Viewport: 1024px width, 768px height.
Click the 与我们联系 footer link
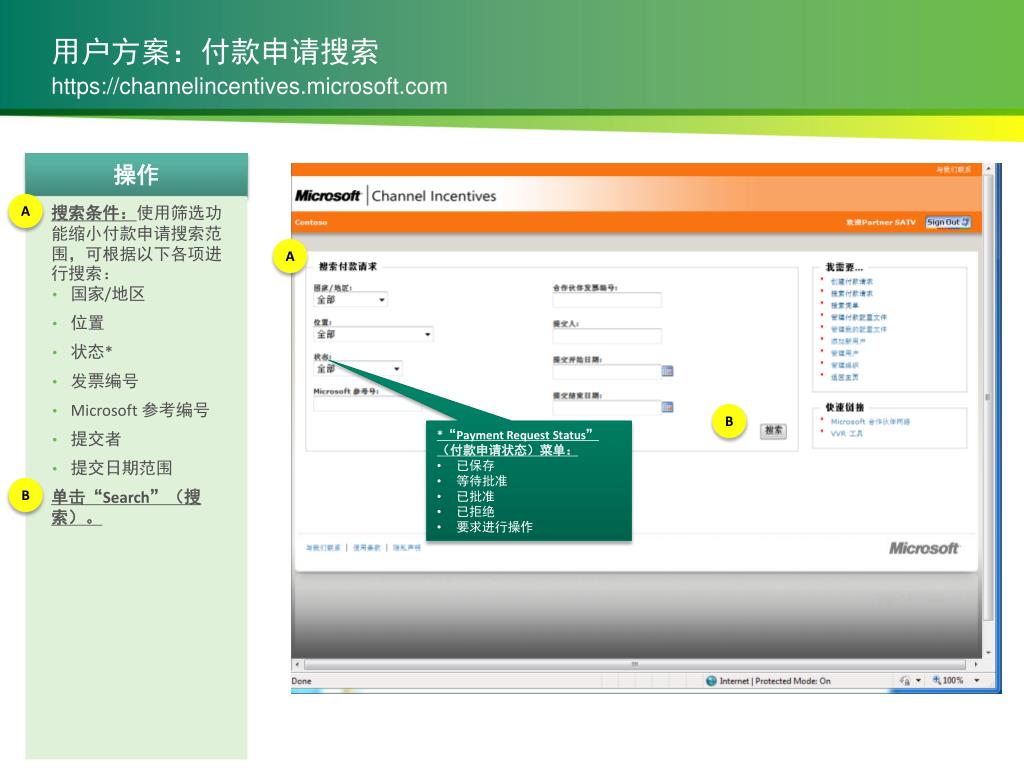323,548
